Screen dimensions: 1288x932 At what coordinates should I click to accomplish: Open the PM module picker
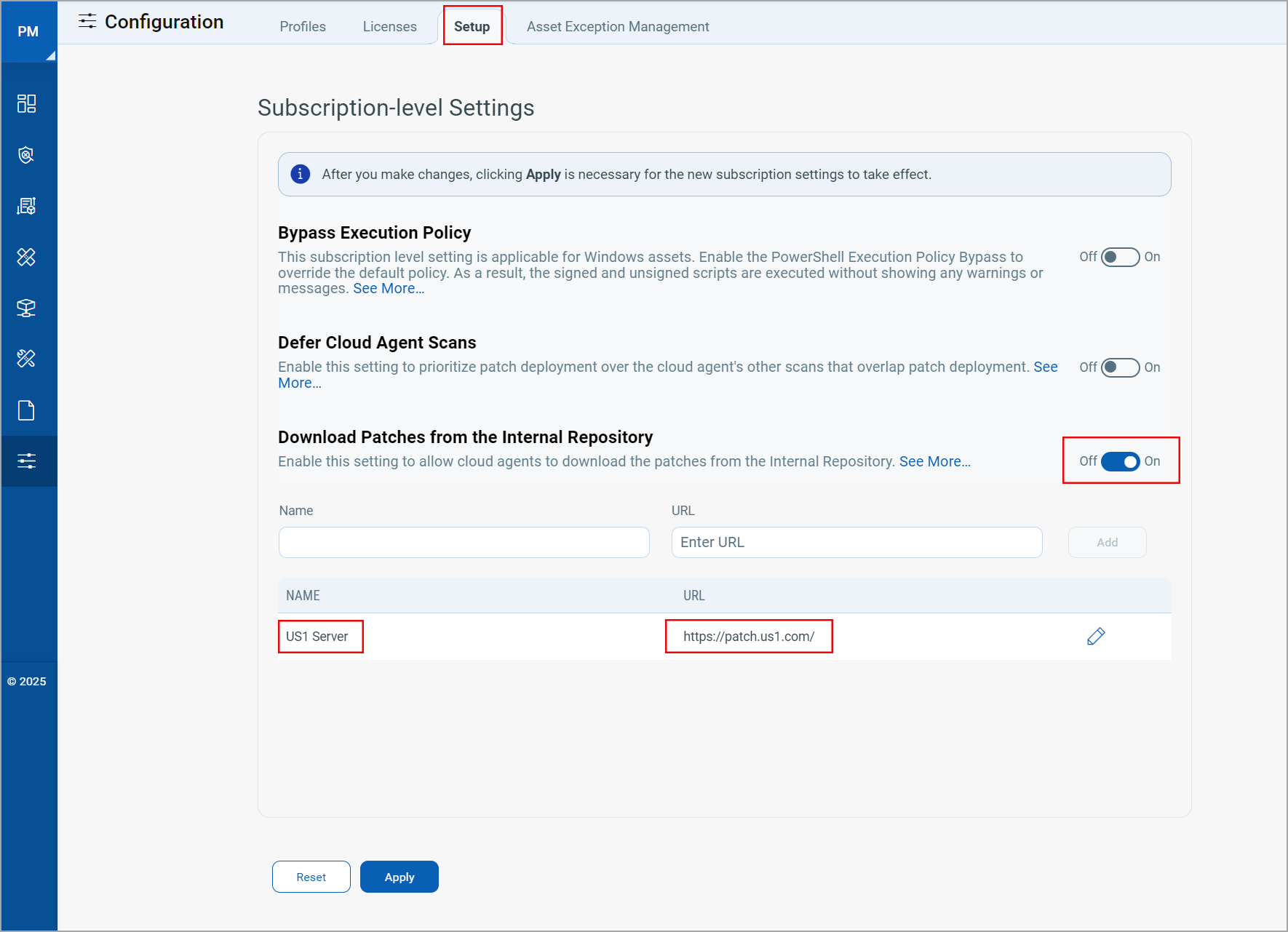[x=28, y=31]
